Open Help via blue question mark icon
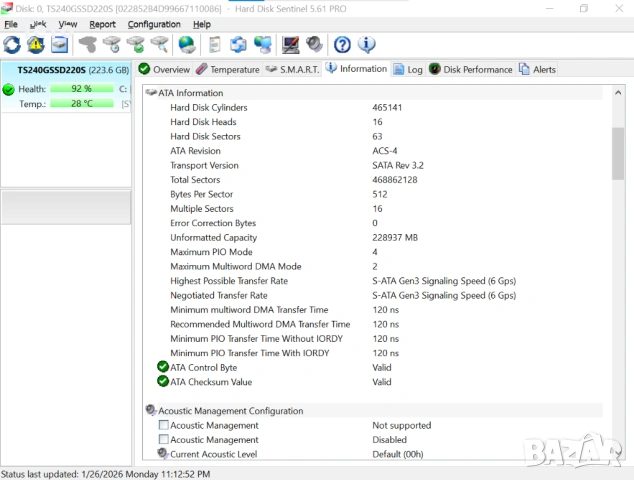 [x=343, y=44]
